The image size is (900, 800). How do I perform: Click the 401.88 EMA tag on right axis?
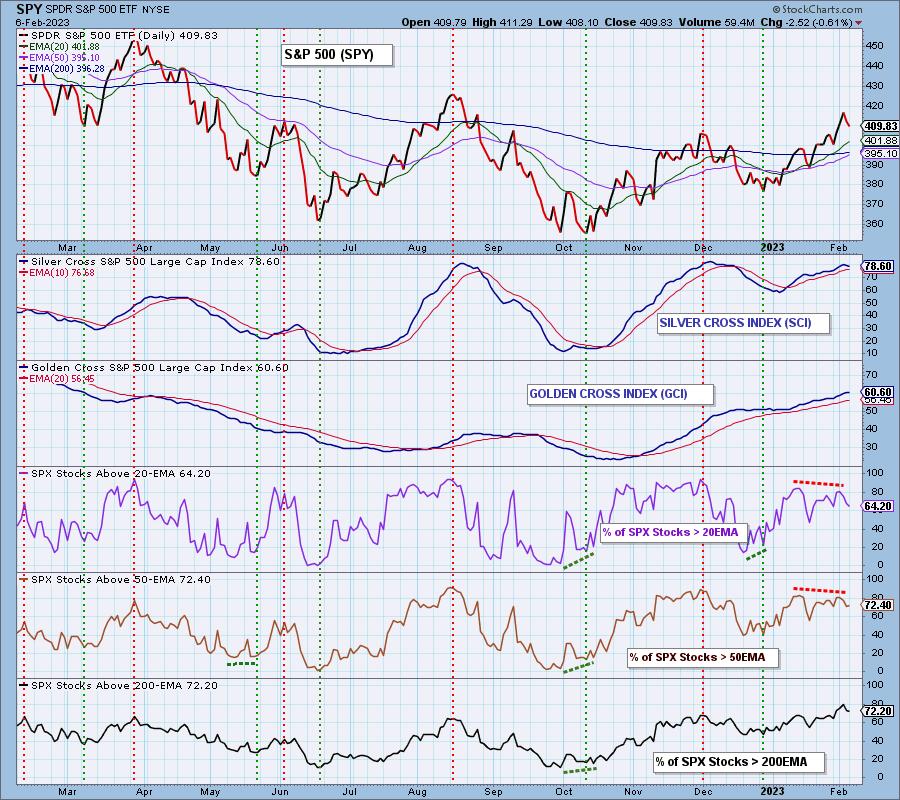coord(880,141)
